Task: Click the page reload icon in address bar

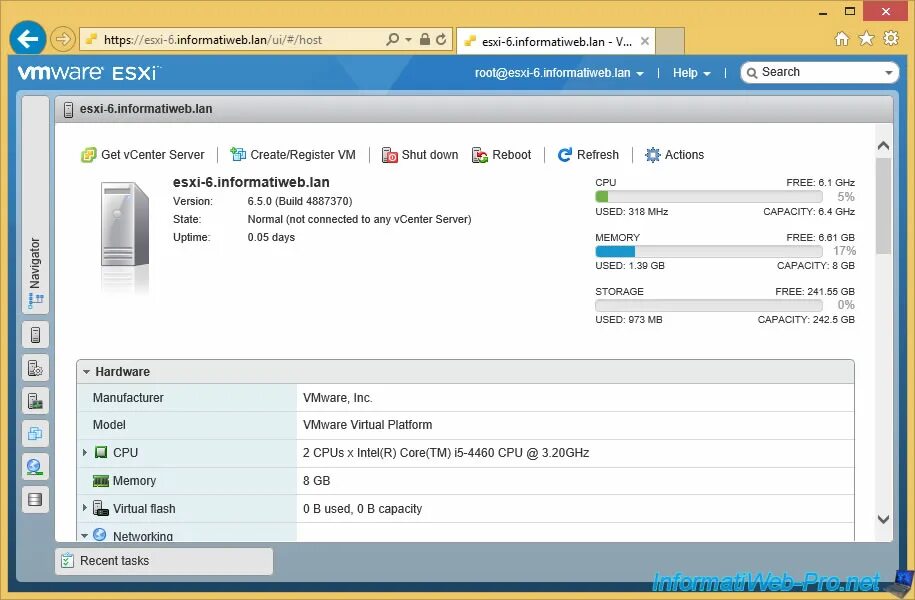Action: coord(441,39)
